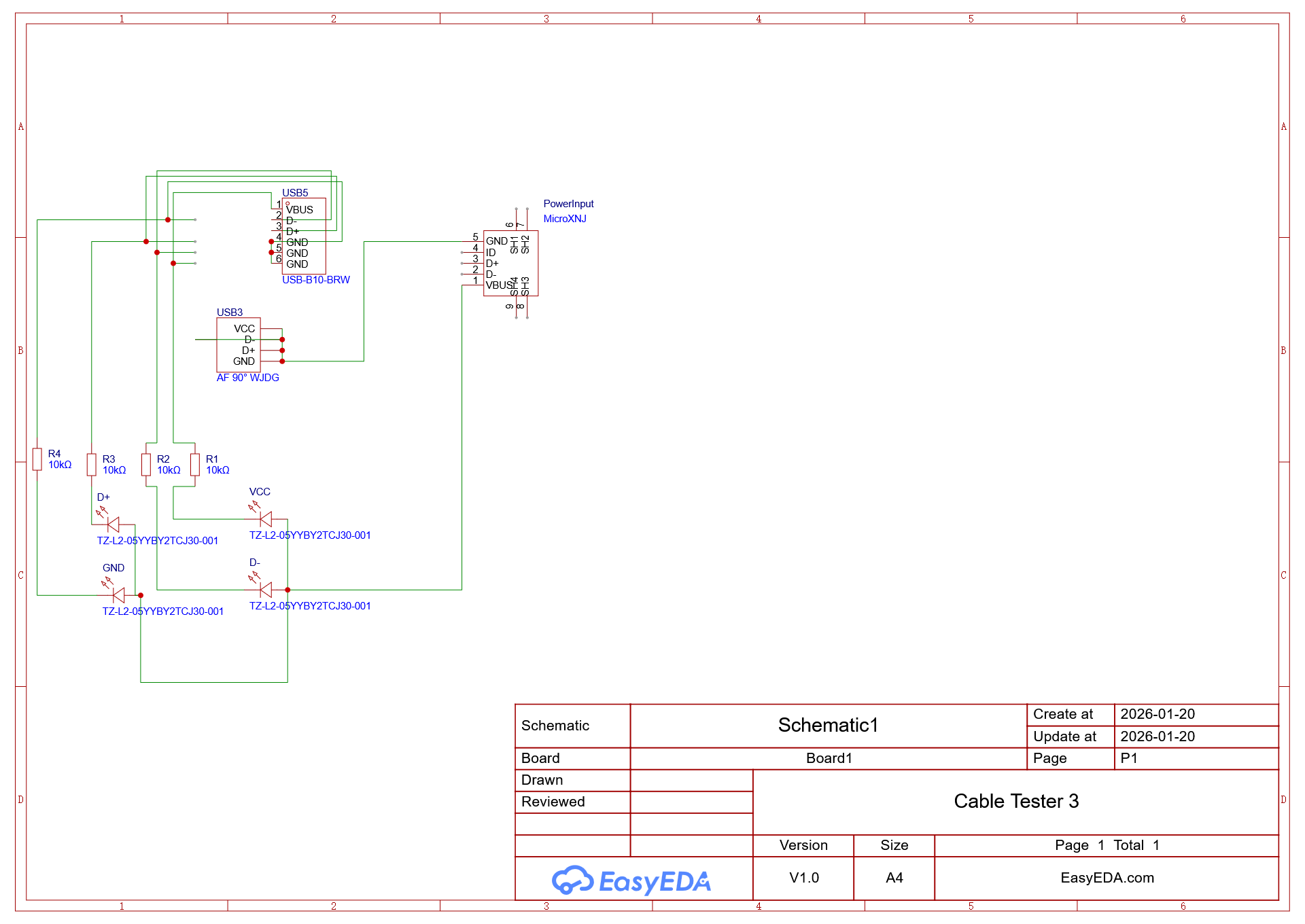Click the USB3 designator label
Viewport: 1305px width, 924px height.
pyautogui.click(x=230, y=313)
